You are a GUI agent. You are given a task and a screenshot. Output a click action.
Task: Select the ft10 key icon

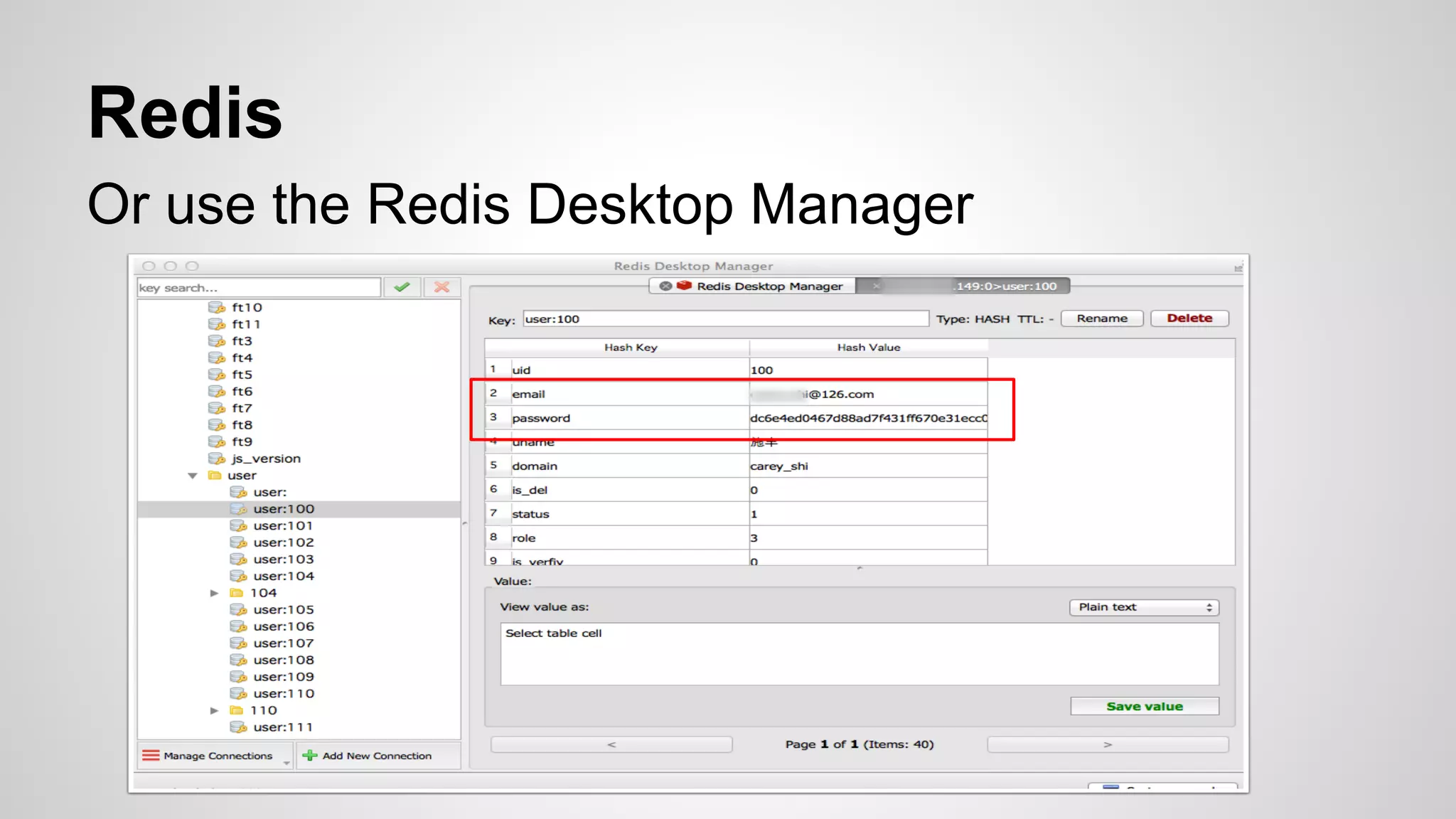click(x=216, y=307)
